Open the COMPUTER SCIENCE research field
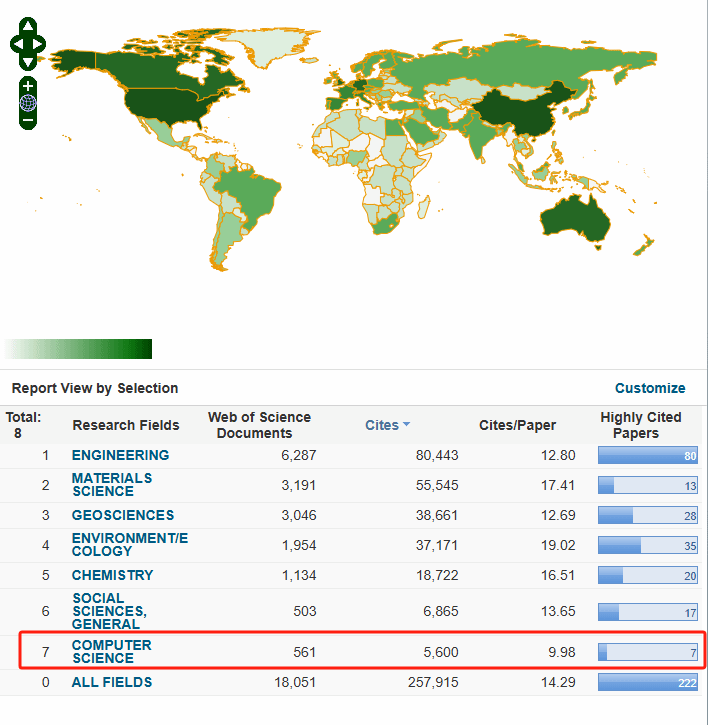Viewport: 708px width, 725px height. tap(111, 652)
